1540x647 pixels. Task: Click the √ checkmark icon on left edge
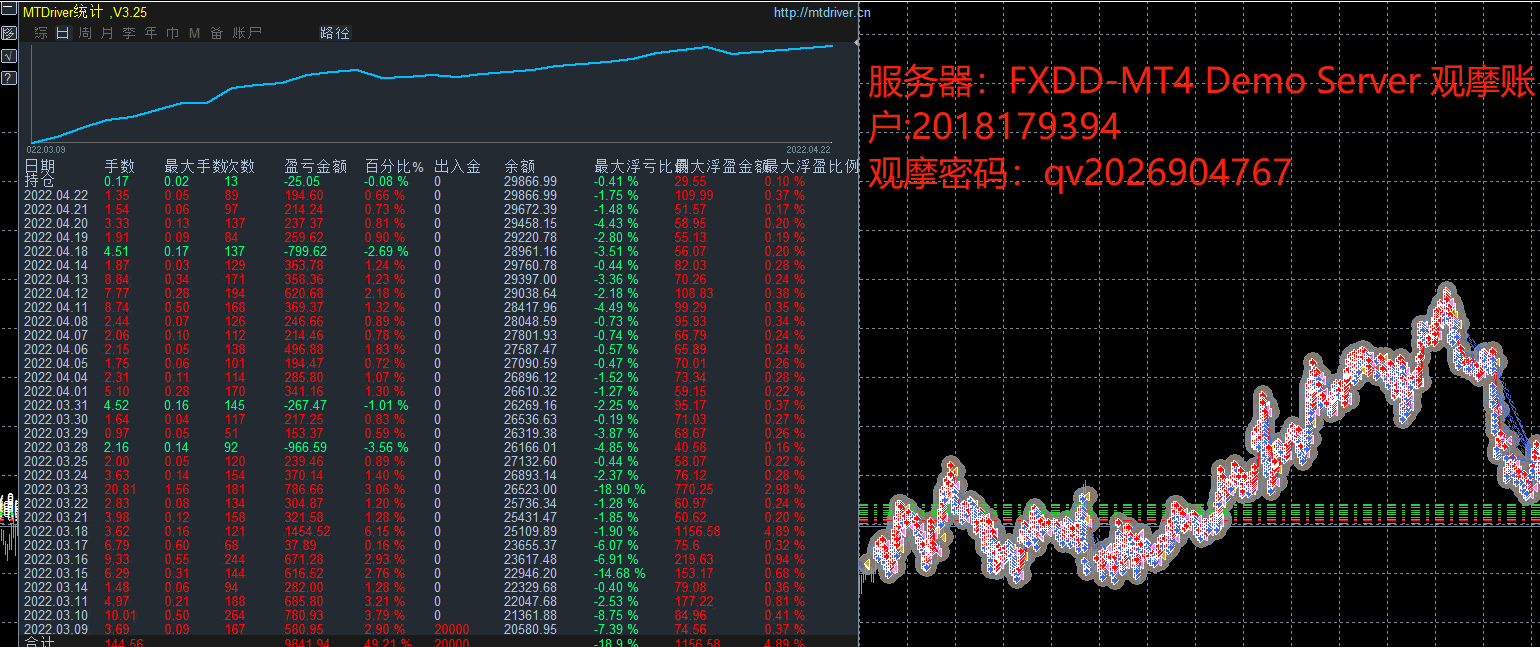point(8,55)
